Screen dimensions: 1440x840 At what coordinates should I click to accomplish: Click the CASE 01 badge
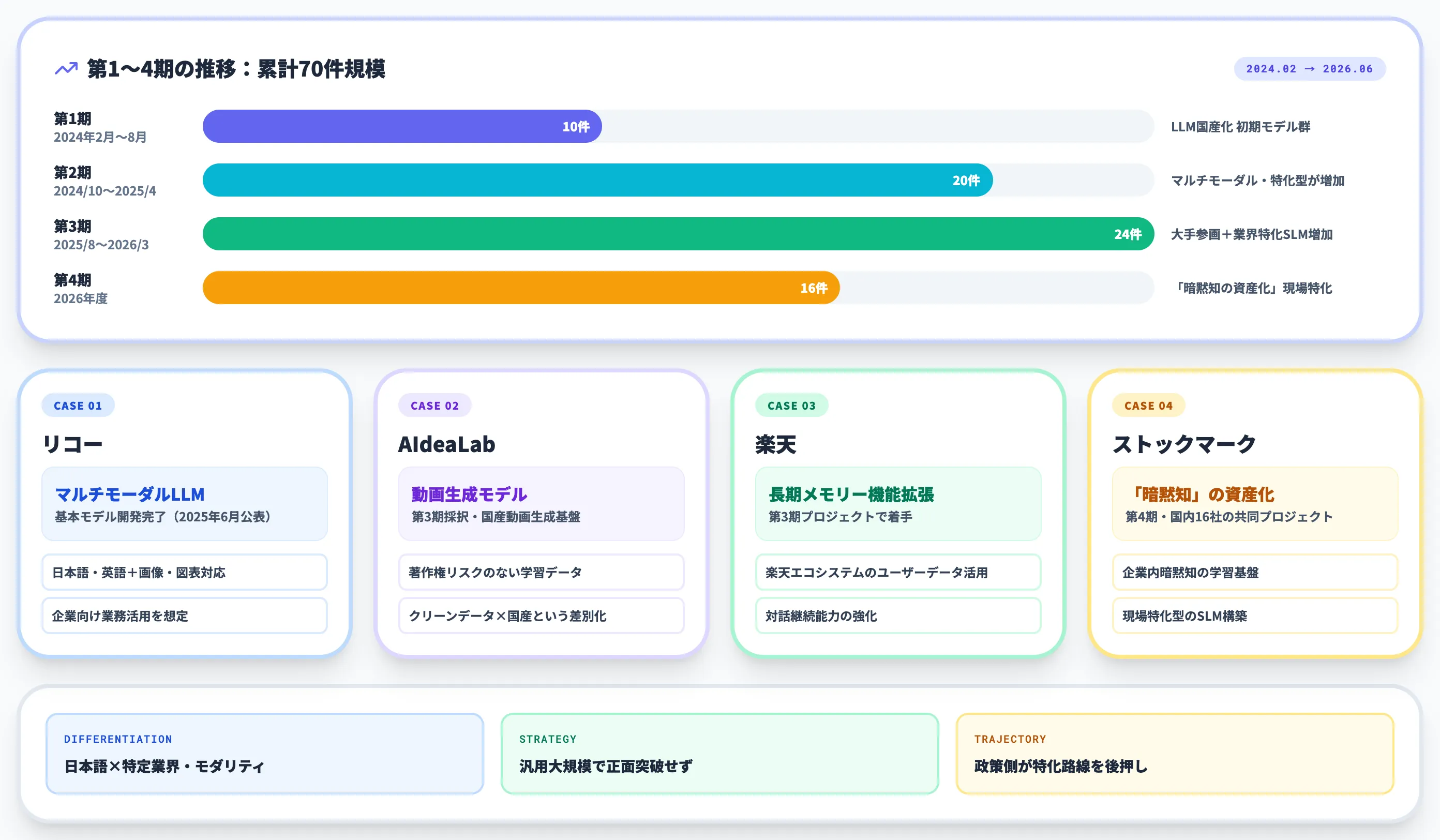pyautogui.click(x=78, y=405)
